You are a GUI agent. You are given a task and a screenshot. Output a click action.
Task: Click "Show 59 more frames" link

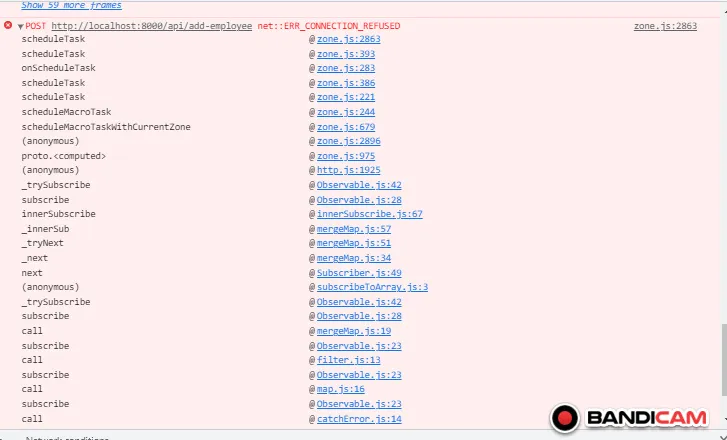[x=71, y=5]
